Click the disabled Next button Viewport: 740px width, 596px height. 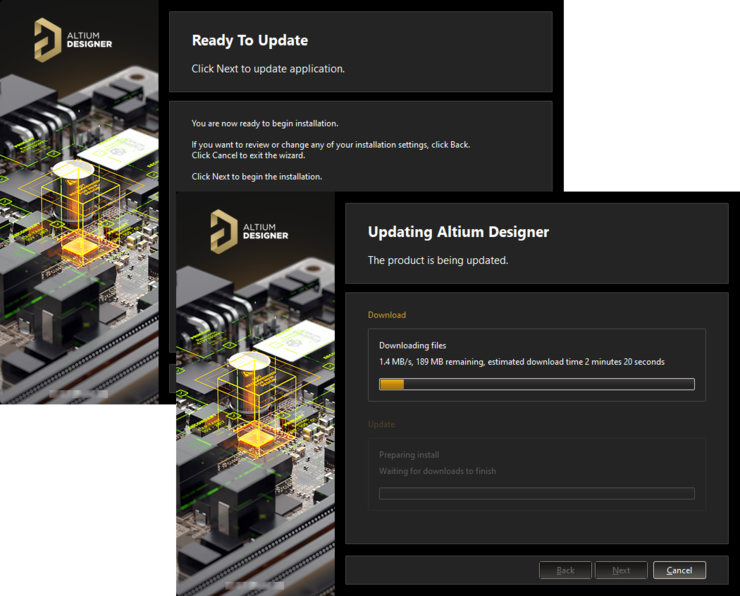621,570
